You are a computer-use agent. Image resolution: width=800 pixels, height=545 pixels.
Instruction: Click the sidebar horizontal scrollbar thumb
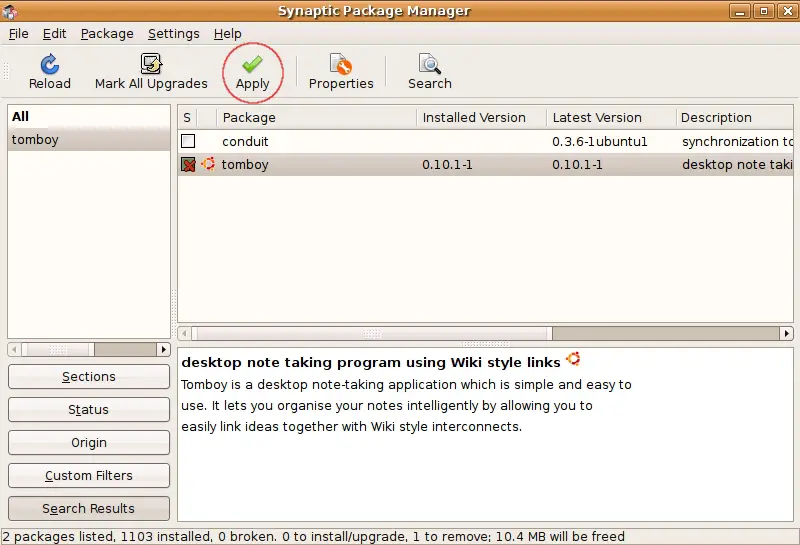click(58, 350)
